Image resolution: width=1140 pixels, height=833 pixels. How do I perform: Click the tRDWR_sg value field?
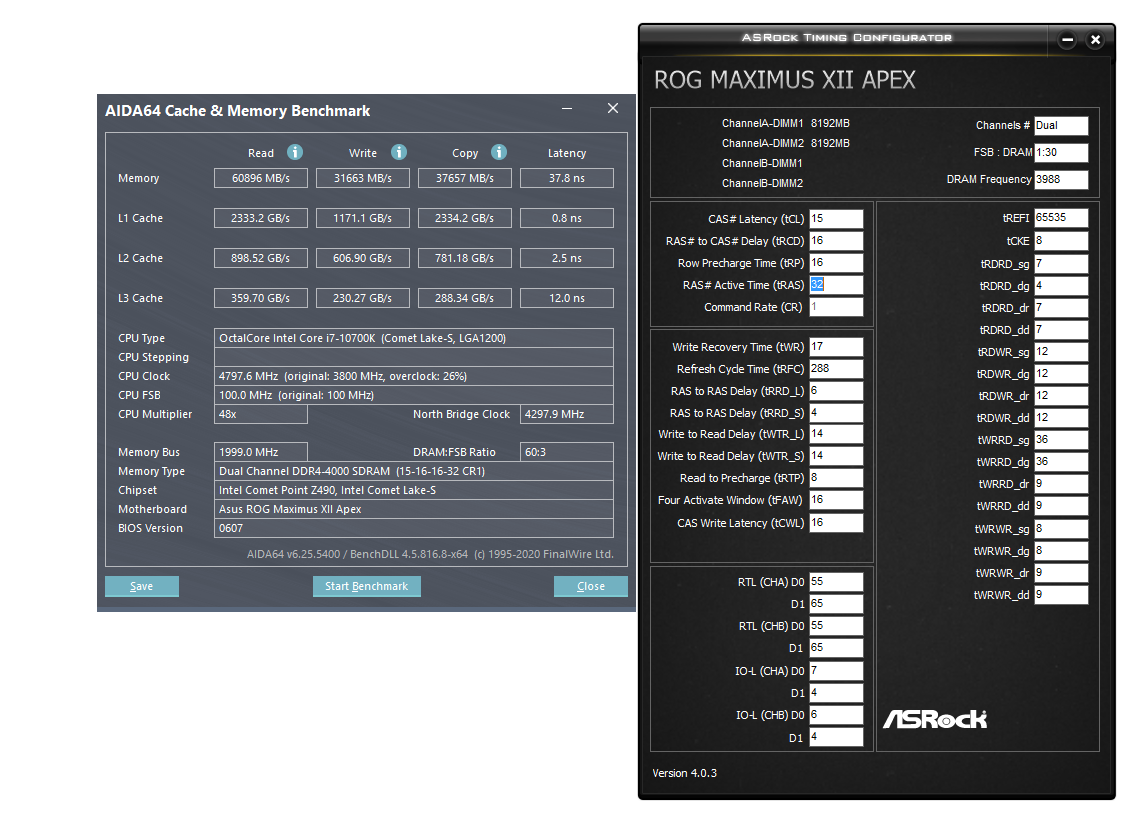coord(1061,352)
